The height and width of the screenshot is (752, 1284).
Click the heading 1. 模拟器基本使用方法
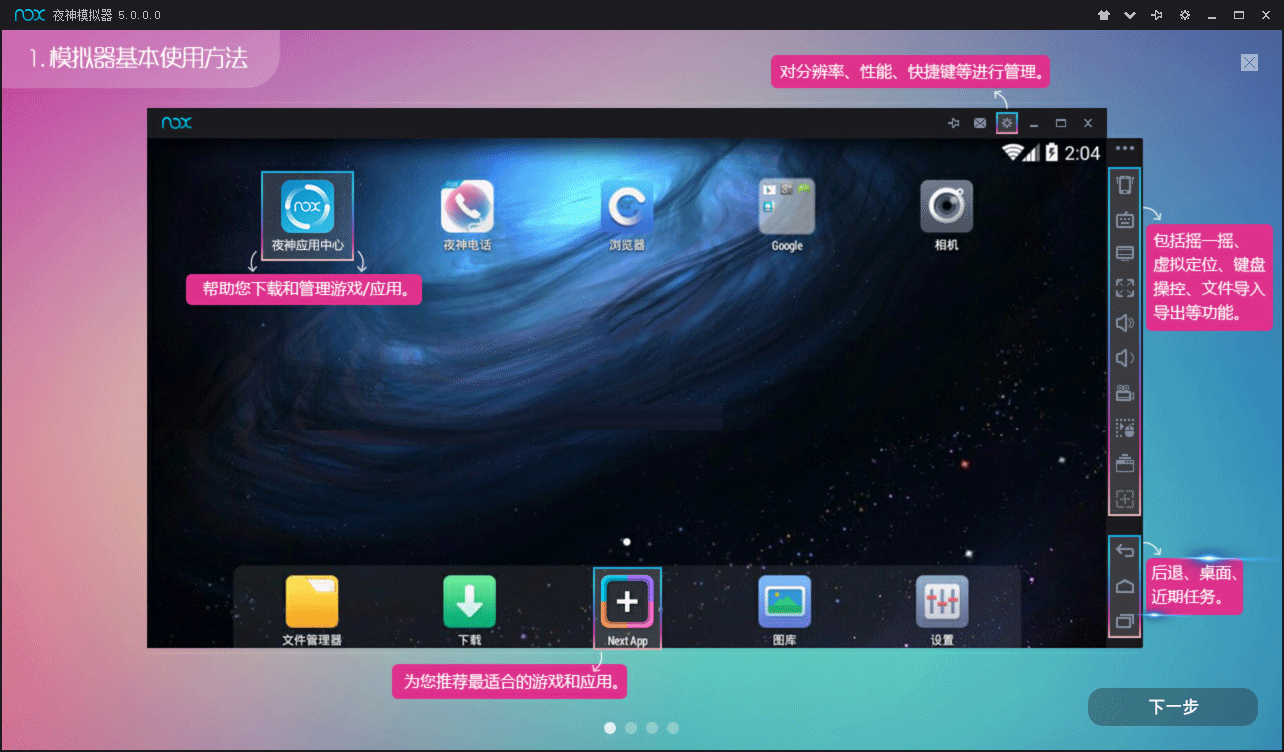pyautogui.click(x=138, y=58)
